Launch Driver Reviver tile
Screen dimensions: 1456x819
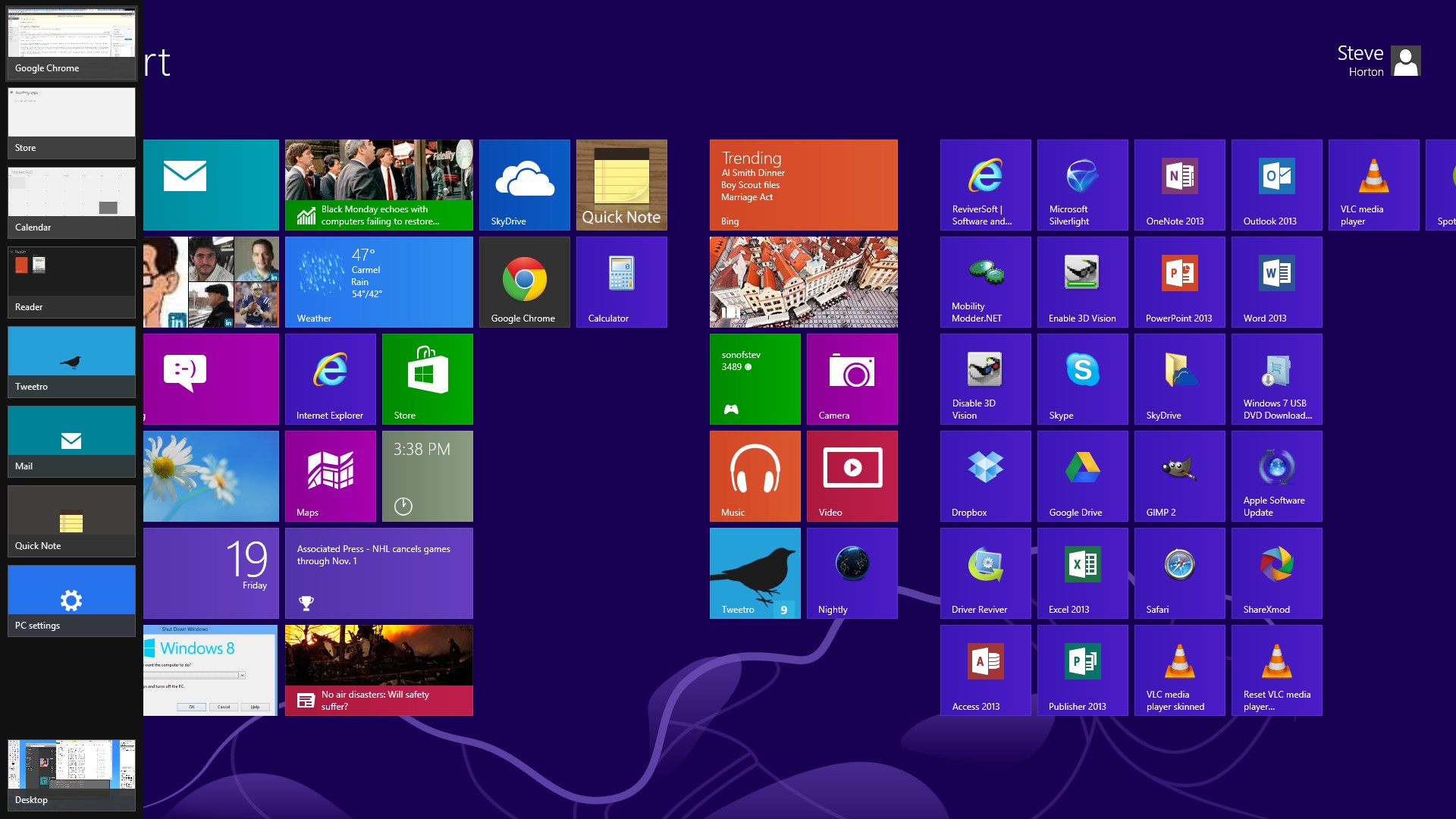pyautogui.click(x=986, y=573)
